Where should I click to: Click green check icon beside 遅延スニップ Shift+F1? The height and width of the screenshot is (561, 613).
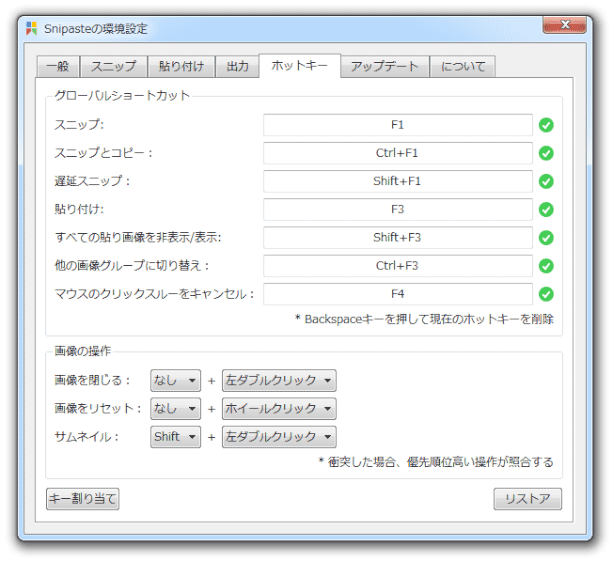[x=546, y=181]
